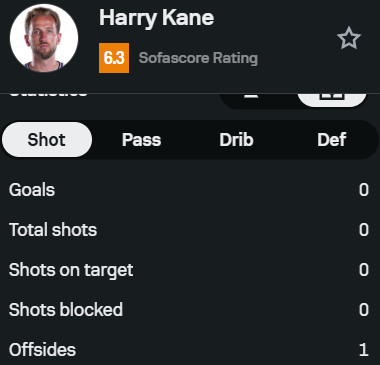Toggle the dark unselected view switch segment
Screen dimensions: 380x365
258,100
